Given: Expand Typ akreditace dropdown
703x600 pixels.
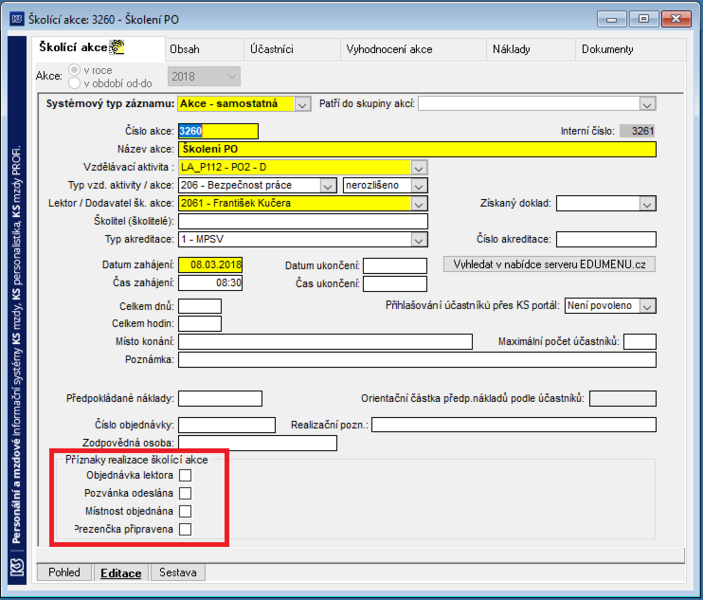Looking at the screenshot, I should 419,240.
